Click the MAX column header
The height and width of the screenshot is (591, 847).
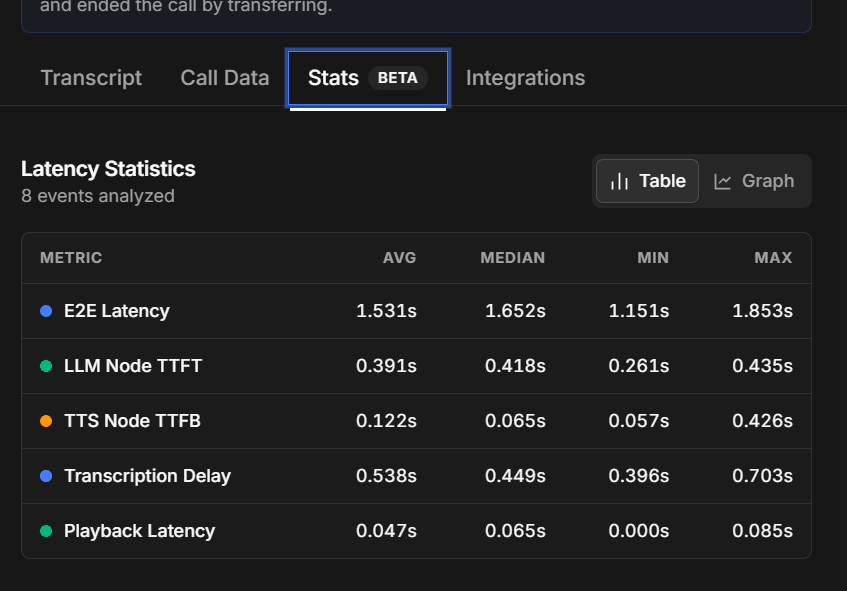point(773,258)
